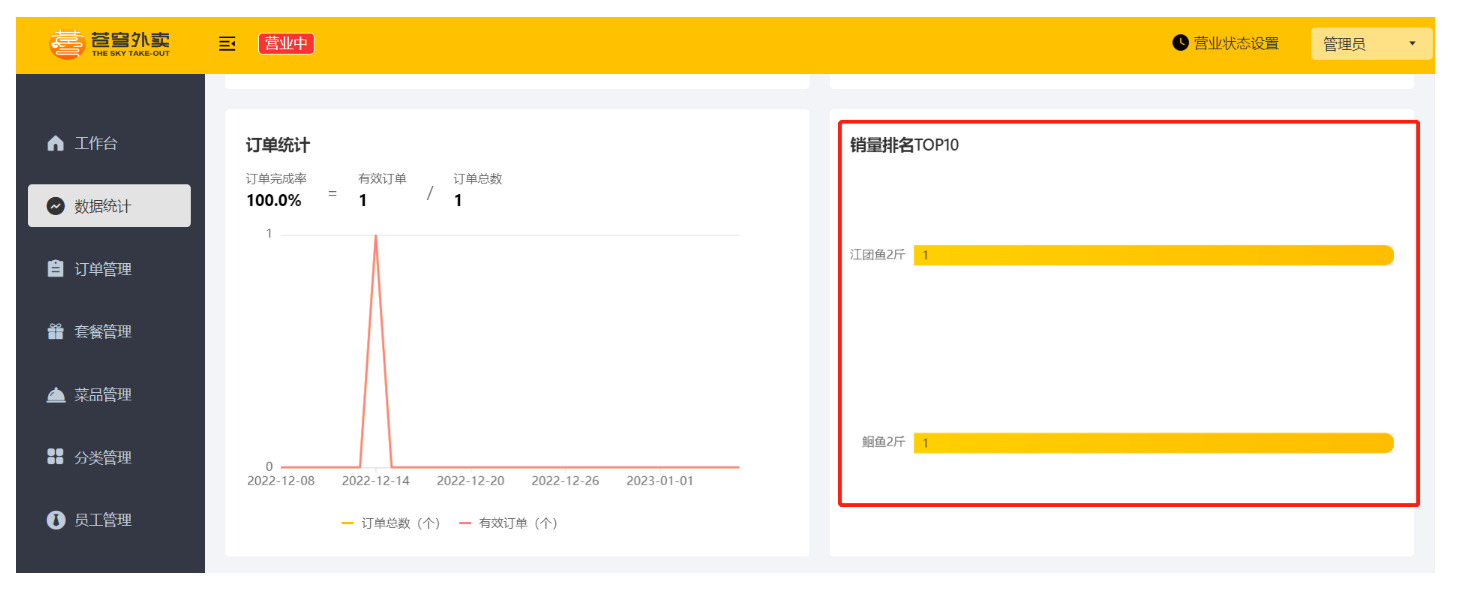Toggle the 订单总数（个） legend series

coord(391,523)
